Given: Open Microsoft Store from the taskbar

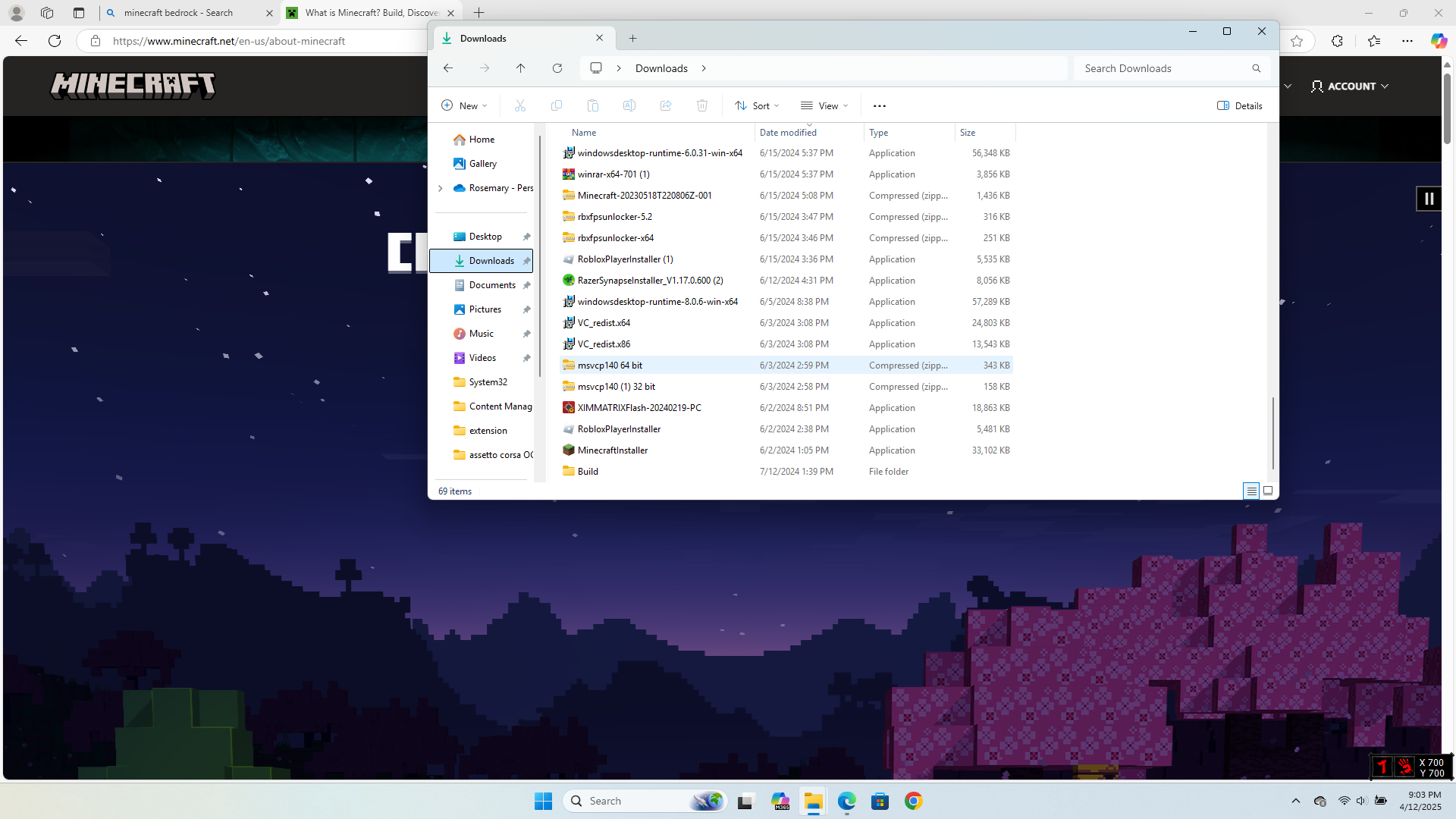Looking at the screenshot, I should coord(880,802).
